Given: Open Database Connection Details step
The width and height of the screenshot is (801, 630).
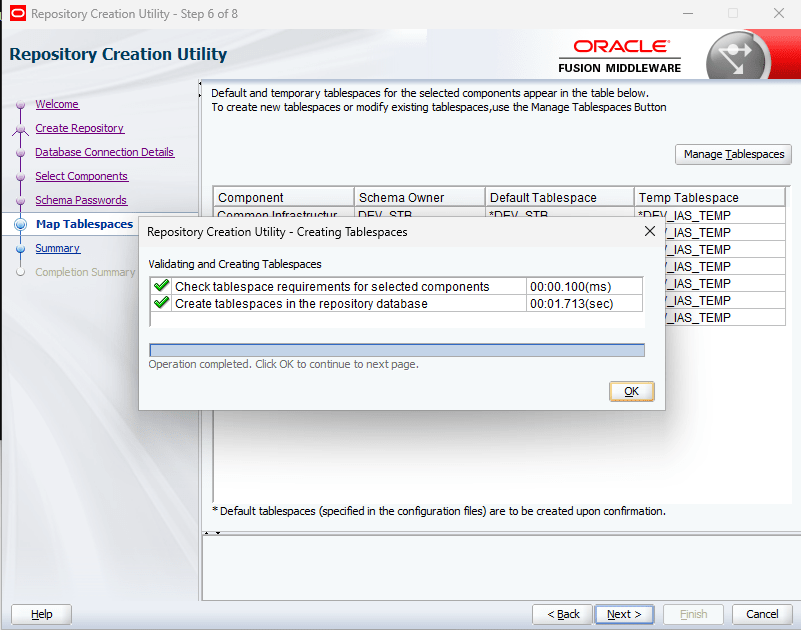Looking at the screenshot, I should click(105, 152).
